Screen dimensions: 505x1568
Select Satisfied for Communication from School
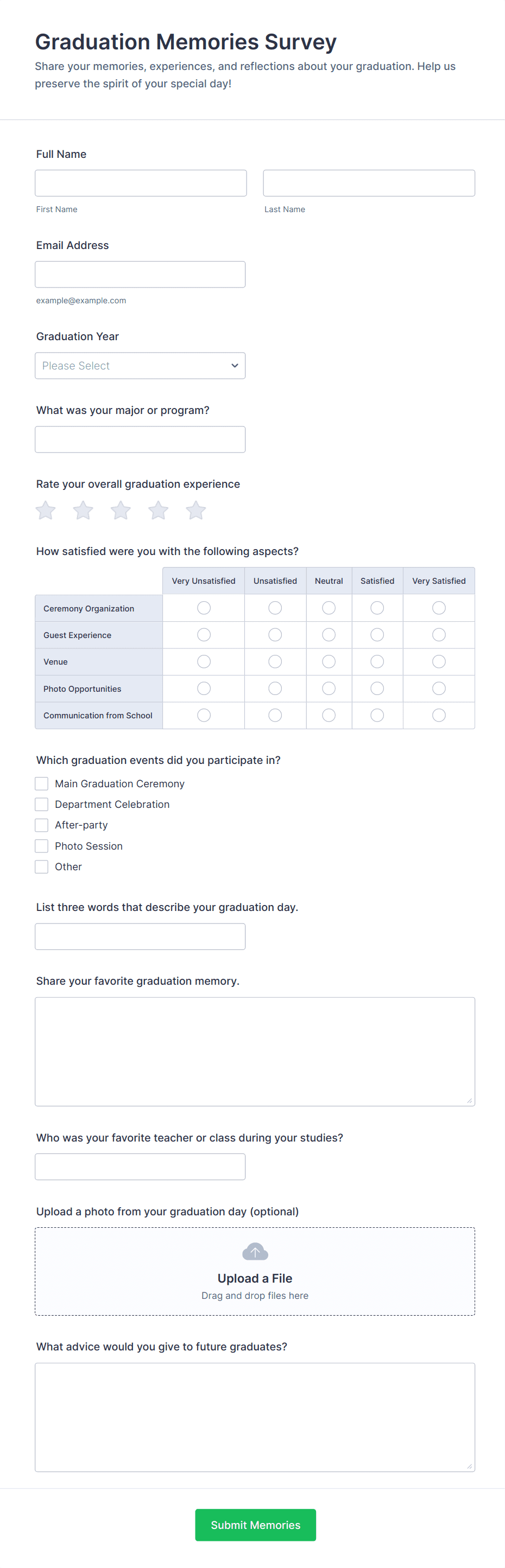pos(377,715)
